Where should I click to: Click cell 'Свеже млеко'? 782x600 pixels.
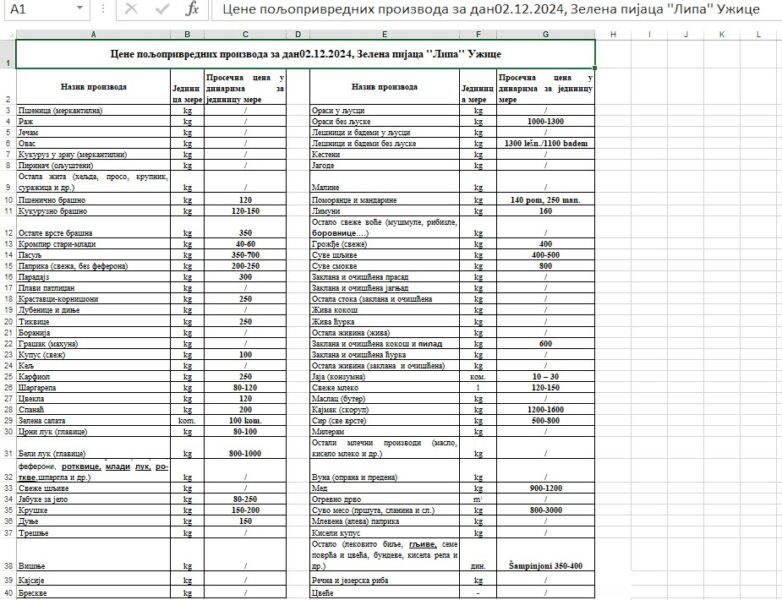pyautogui.click(x=385, y=388)
